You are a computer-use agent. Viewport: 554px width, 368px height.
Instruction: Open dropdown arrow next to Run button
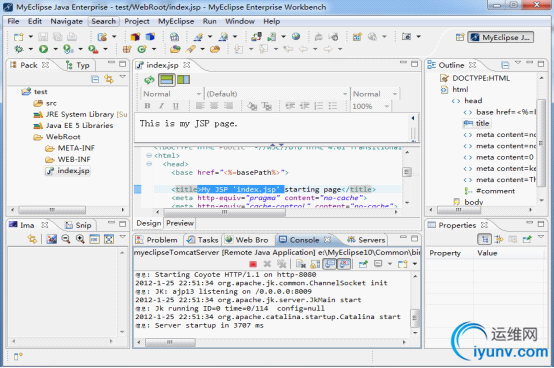(x=55, y=49)
